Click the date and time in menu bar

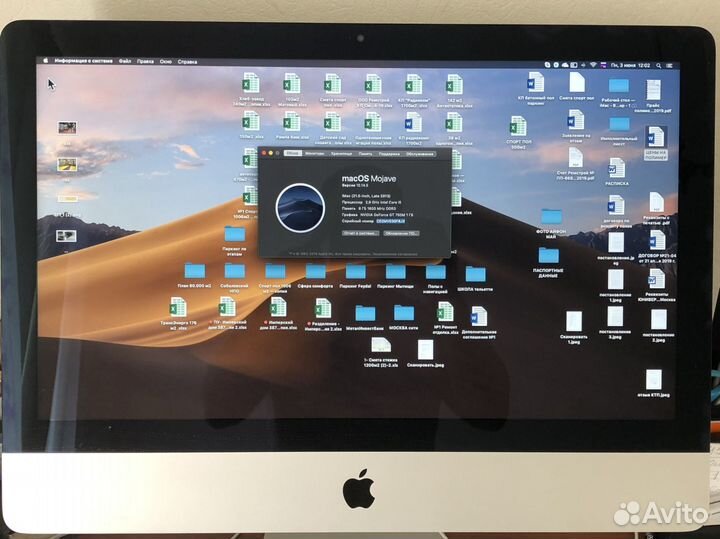pyautogui.click(x=630, y=66)
